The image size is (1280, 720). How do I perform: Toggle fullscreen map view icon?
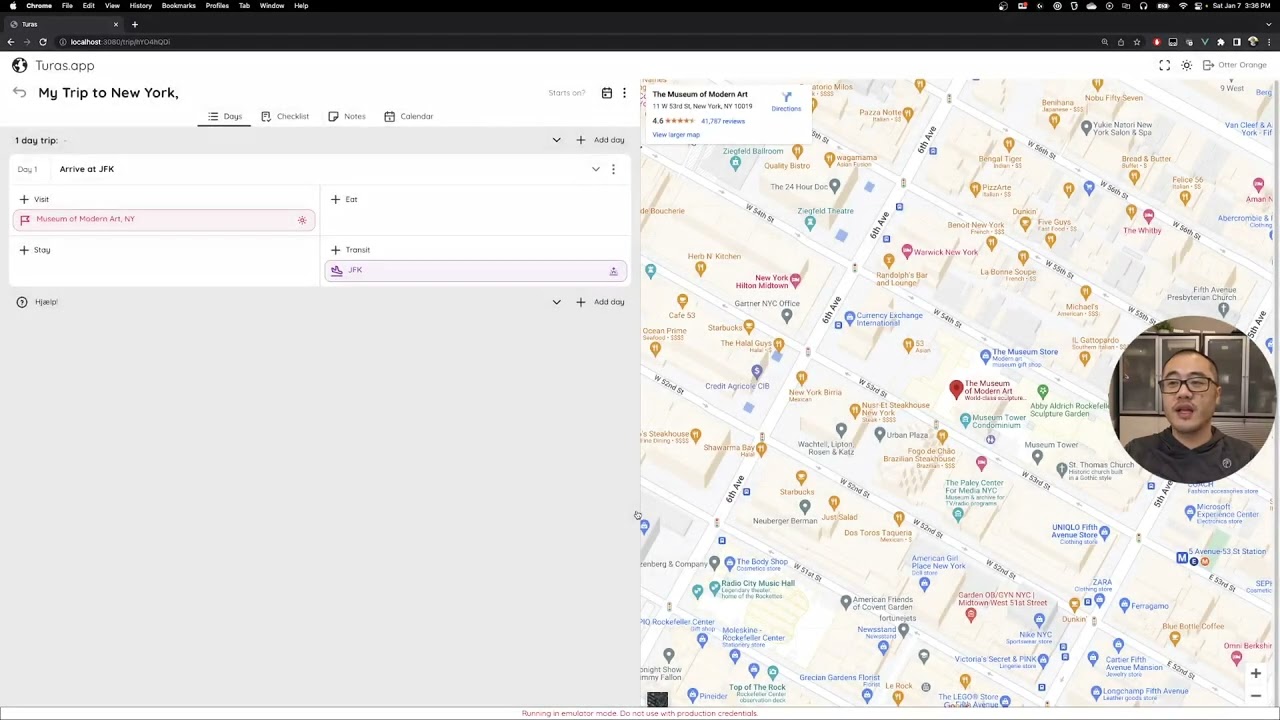[x=1164, y=65]
